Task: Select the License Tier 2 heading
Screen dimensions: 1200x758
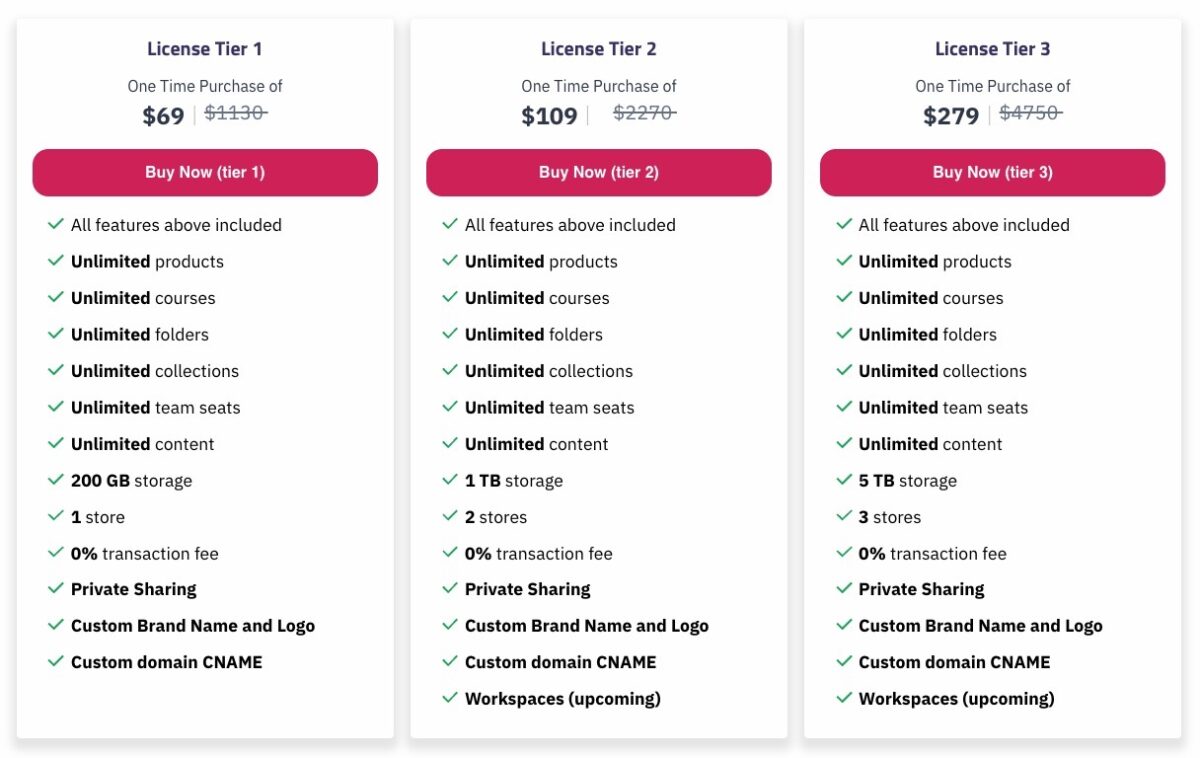Action: (x=599, y=49)
